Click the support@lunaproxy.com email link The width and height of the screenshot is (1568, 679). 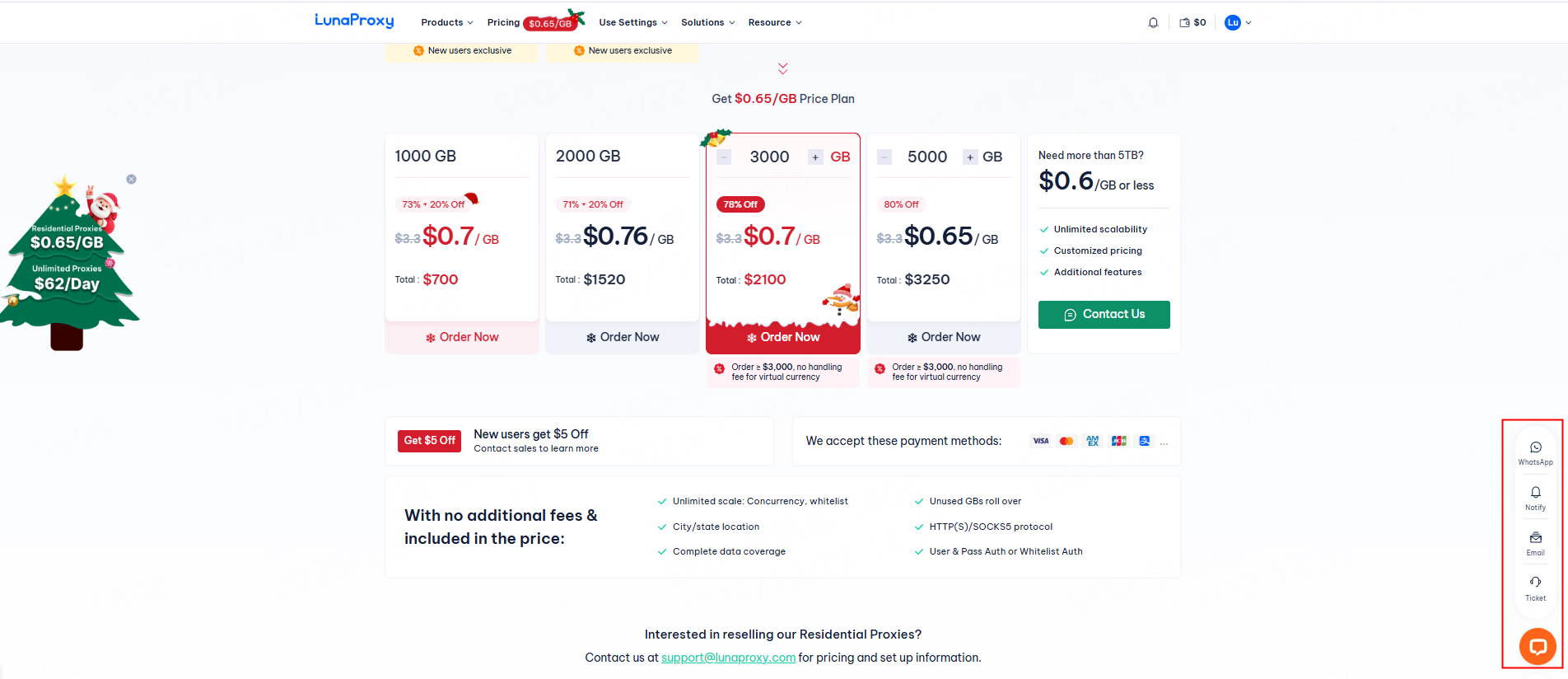point(728,658)
